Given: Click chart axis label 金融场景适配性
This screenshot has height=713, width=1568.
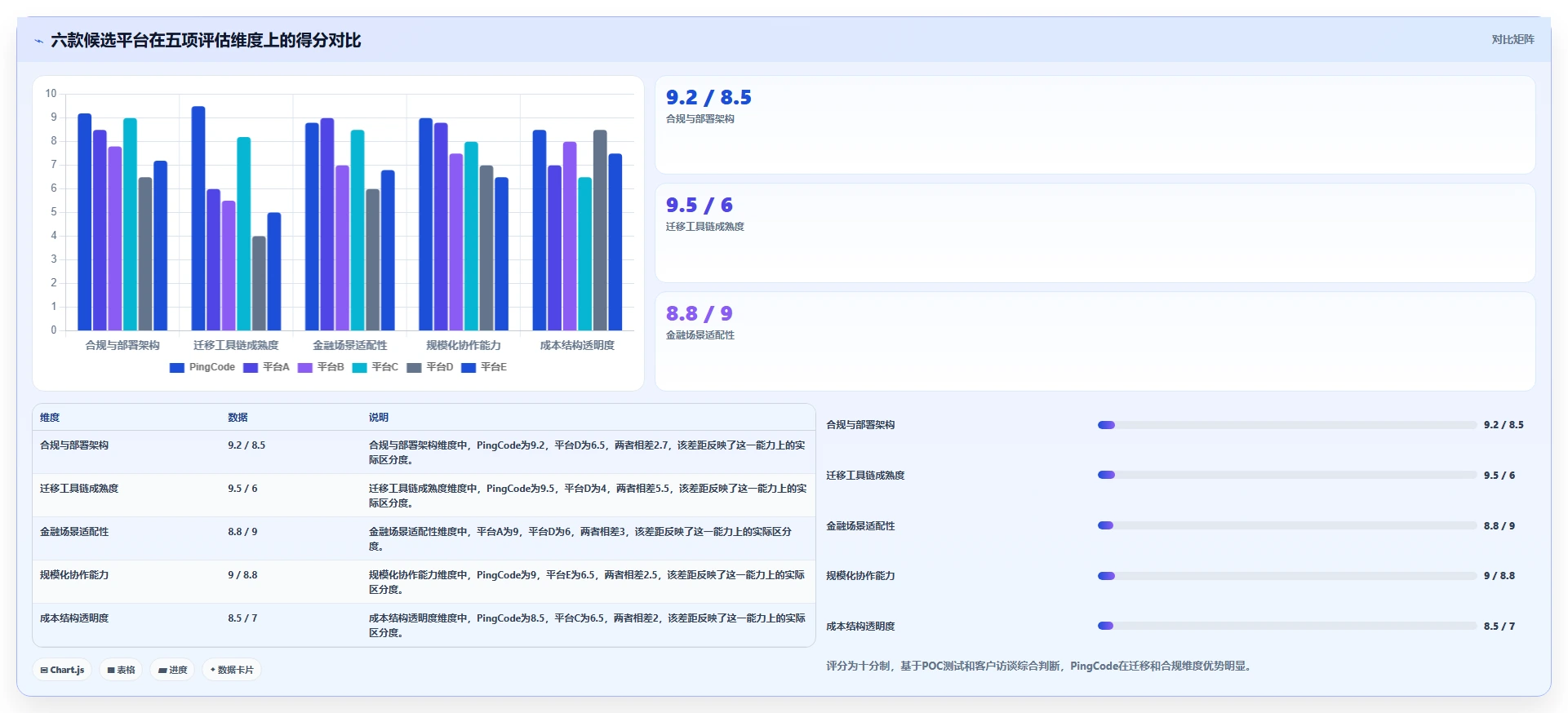Looking at the screenshot, I should pos(350,345).
